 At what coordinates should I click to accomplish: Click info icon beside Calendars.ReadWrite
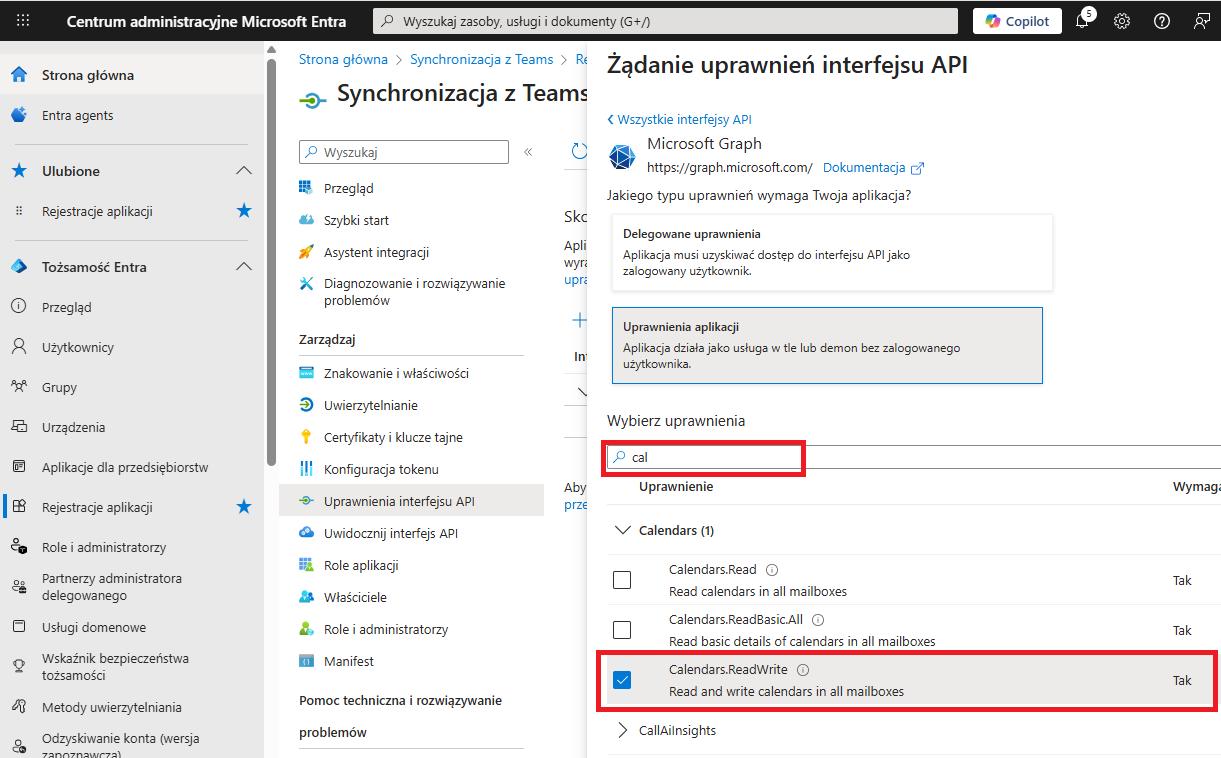[x=802, y=671]
